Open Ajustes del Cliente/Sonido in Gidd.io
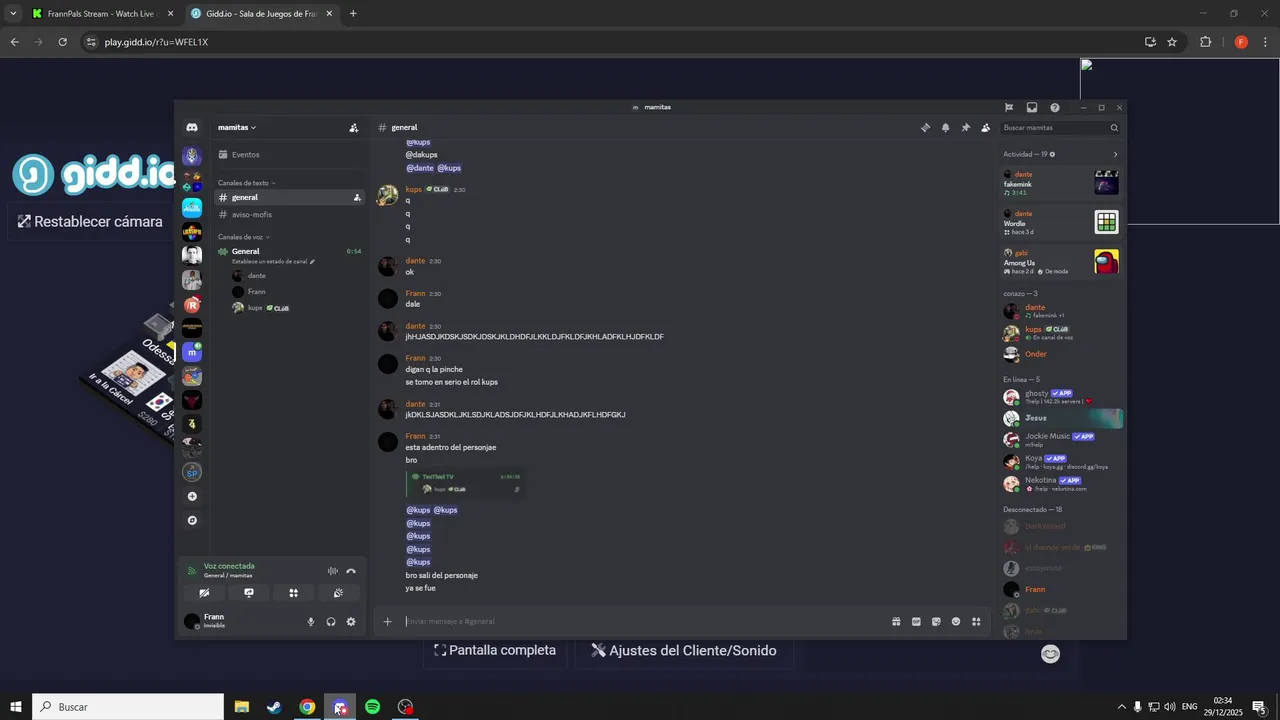1280x720 pixels. (x=684, y=650)
